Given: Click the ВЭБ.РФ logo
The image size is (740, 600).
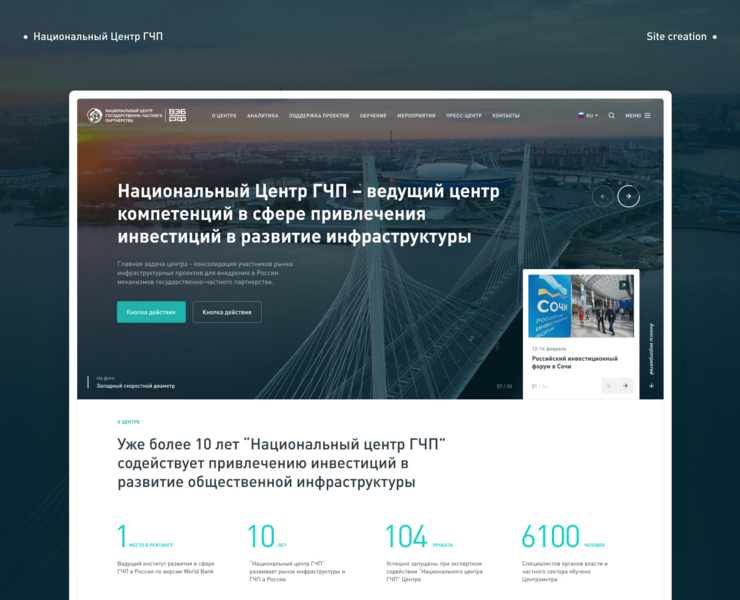Looking at the screenshot, I should pyautogui.click(x=177, y=116).
